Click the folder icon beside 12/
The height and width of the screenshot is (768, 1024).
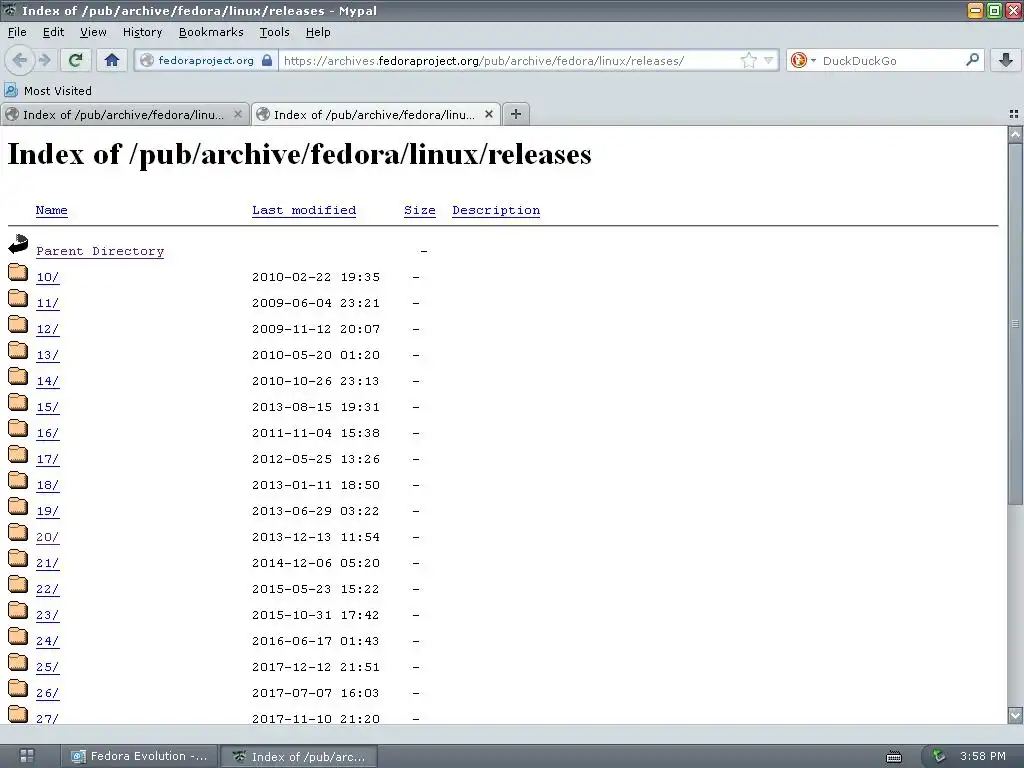point(18,324)
